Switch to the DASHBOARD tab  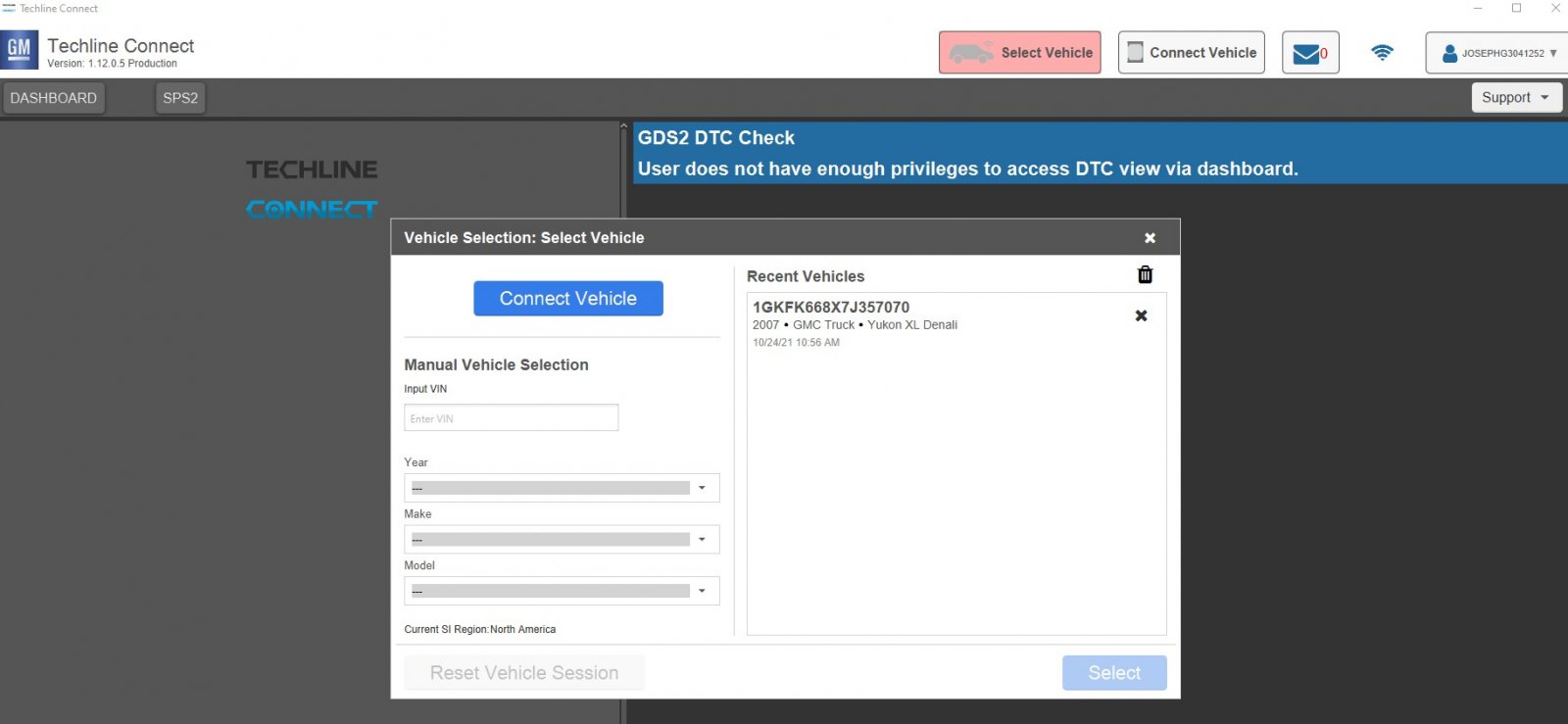53,98
